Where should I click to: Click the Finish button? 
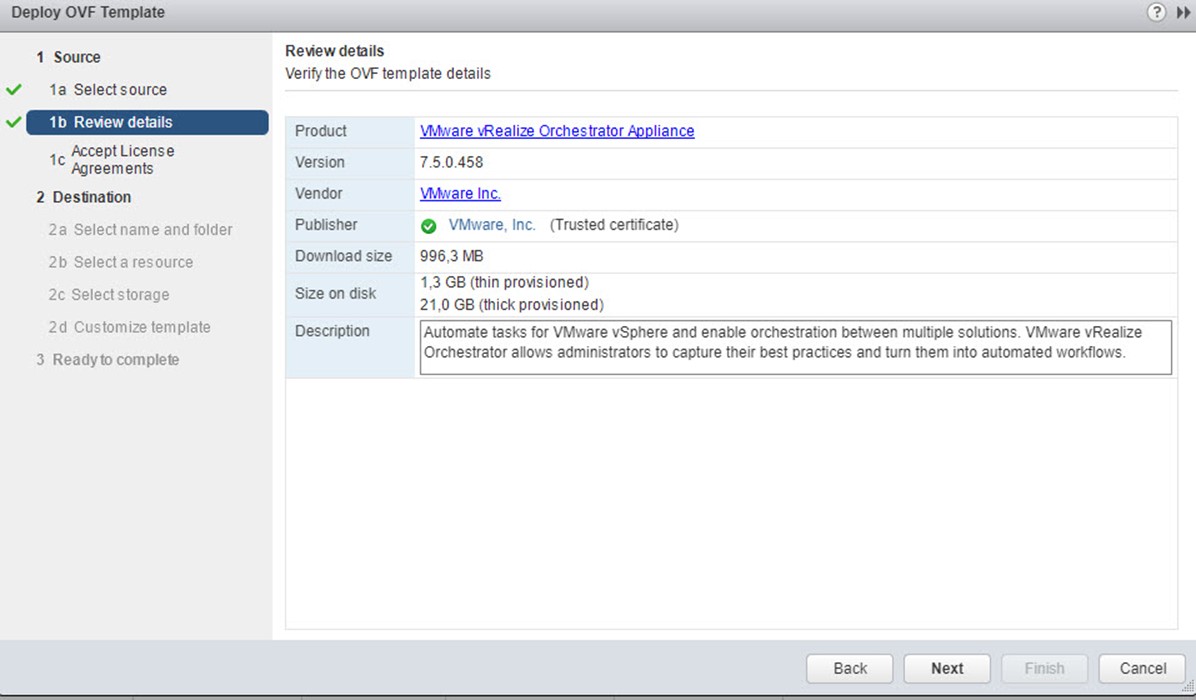pos(1044,669)
